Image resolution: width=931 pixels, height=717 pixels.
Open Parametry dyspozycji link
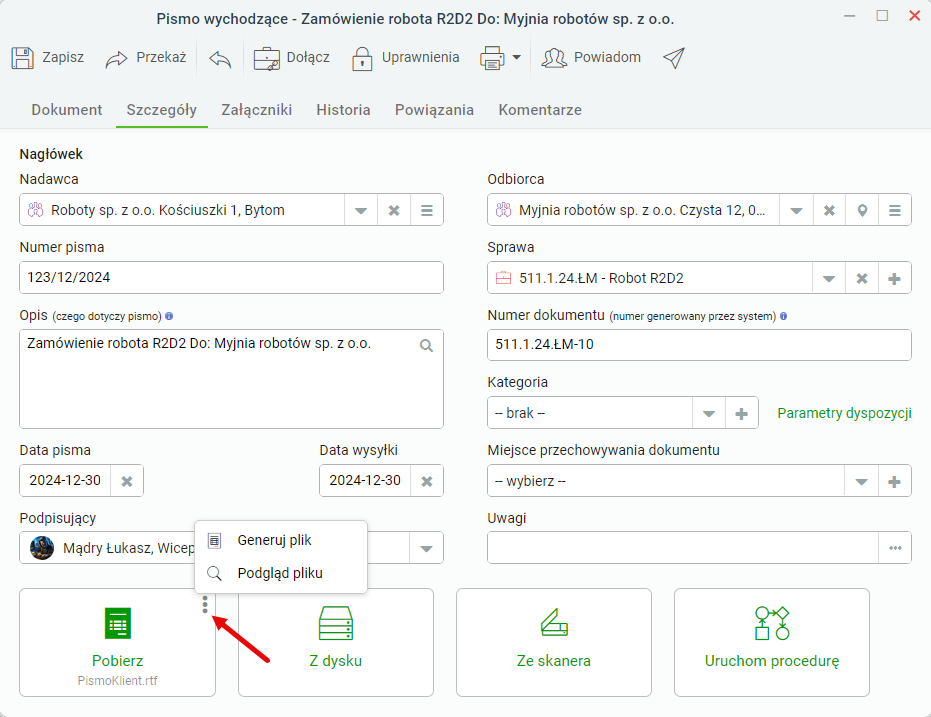point(844,413)
